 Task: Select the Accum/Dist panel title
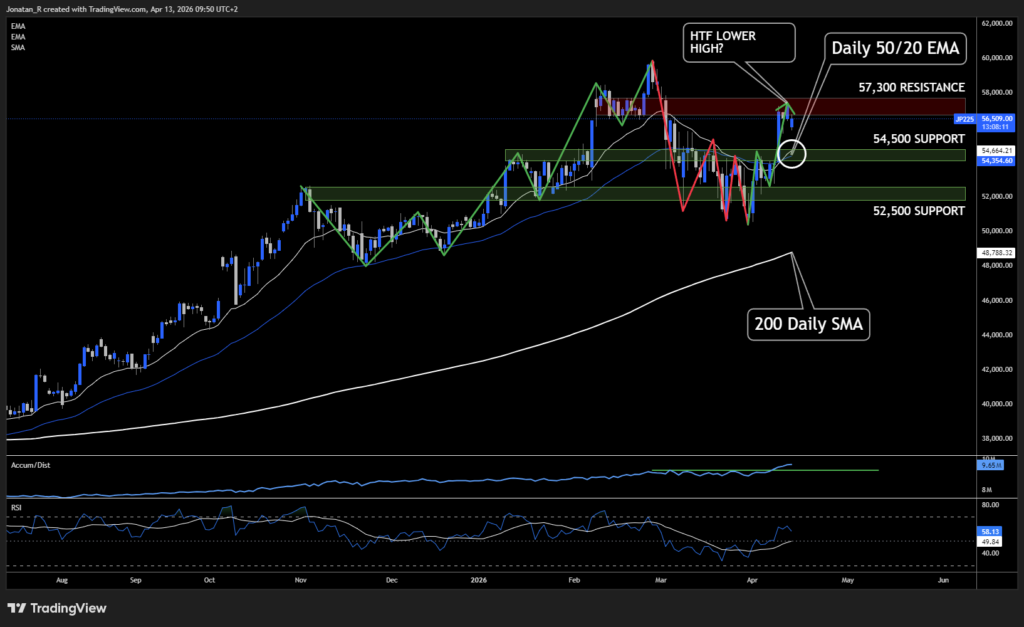(x=30, y=464)
